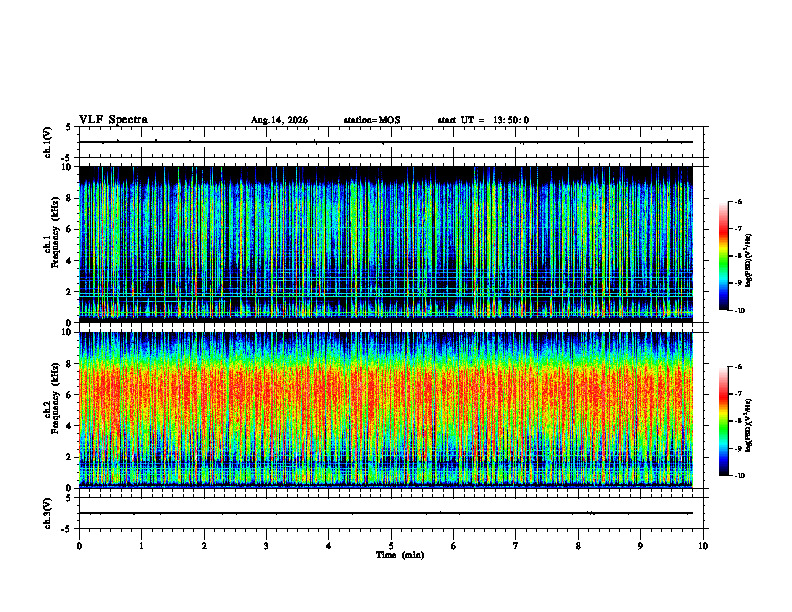Click the 10 minute tick on time axis

tap(703, 546)
